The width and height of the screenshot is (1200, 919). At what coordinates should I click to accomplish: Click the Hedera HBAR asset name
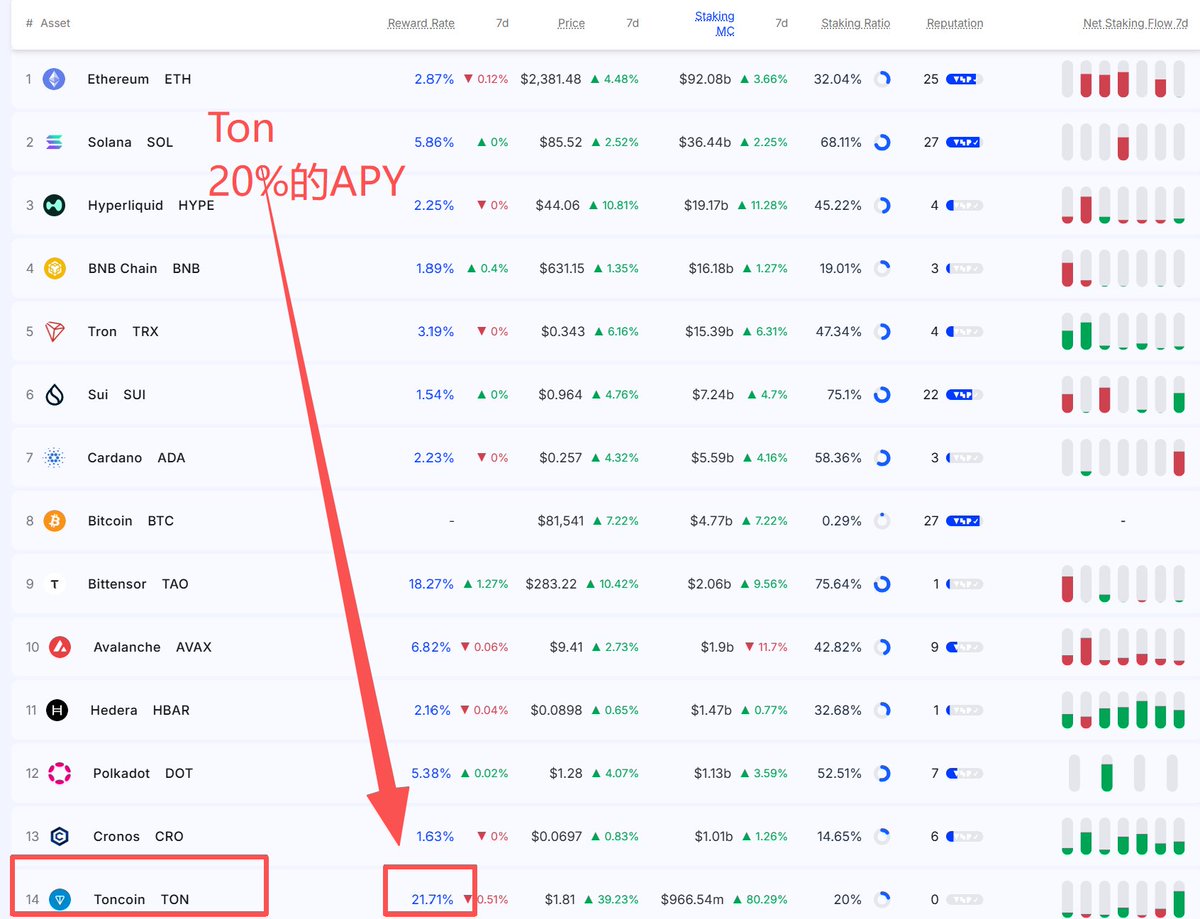[140, 710]
